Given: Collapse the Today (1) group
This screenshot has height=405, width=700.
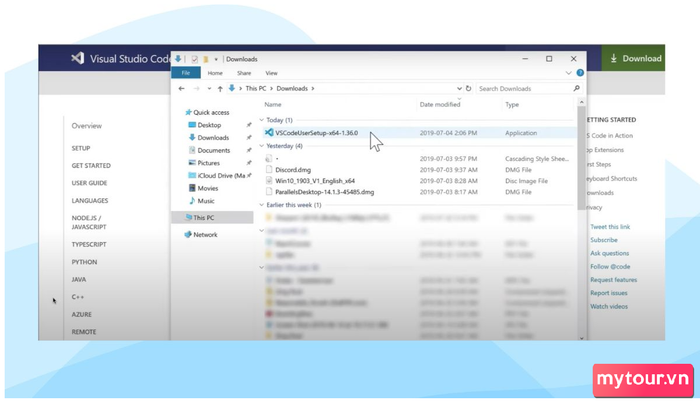Looking at the screenshot, I should pos(262,120).
